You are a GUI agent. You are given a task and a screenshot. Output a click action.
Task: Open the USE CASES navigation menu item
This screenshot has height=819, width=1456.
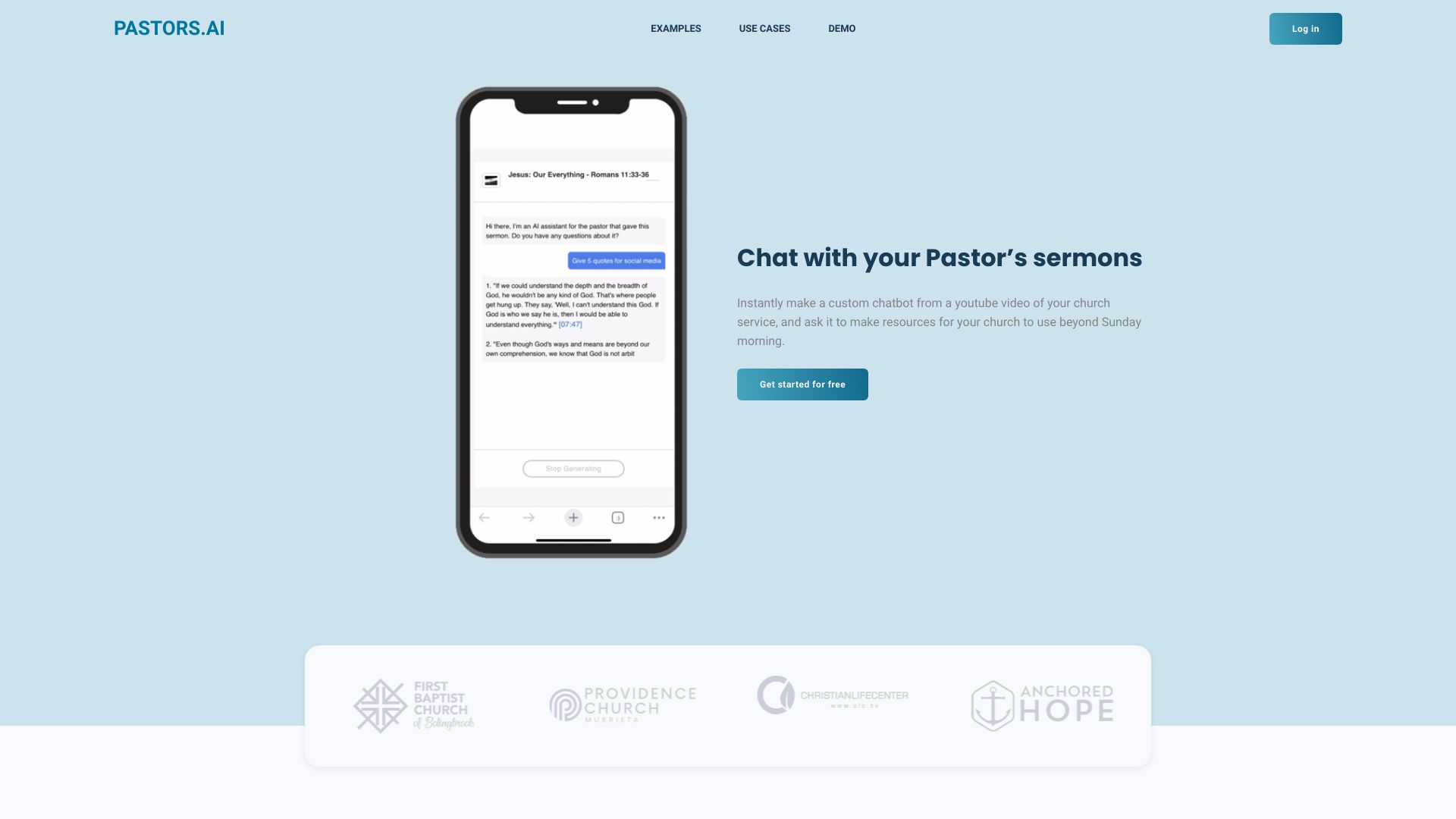pyautogui.click(x=765, y=28)
